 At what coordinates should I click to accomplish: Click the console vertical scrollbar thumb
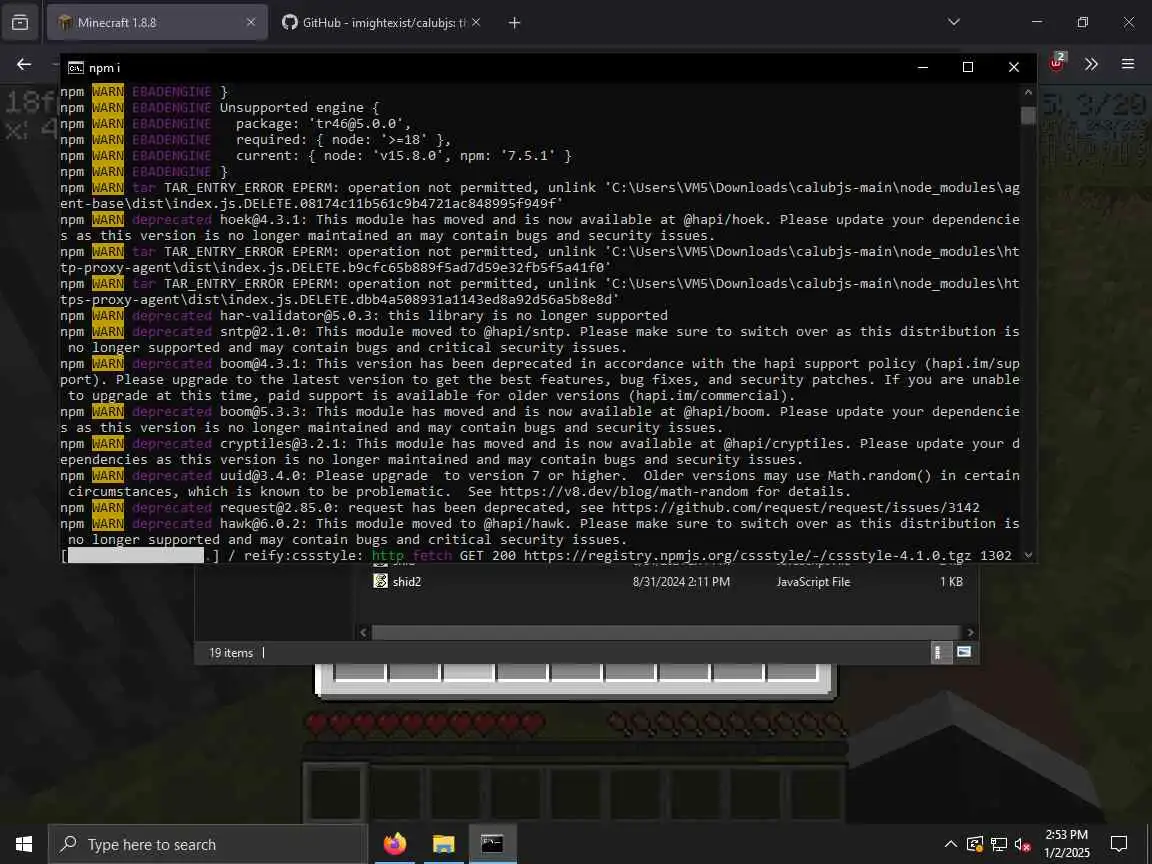pyautogui.click(x=1028, y=116)
